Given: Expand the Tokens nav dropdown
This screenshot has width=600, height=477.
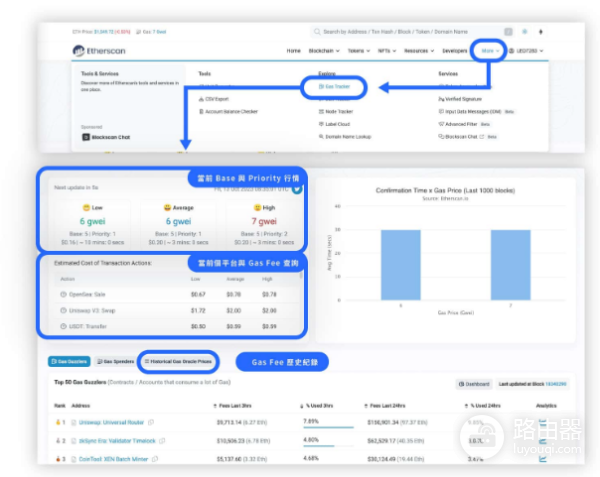Looking at the screenshot, I should click(359, 51).
